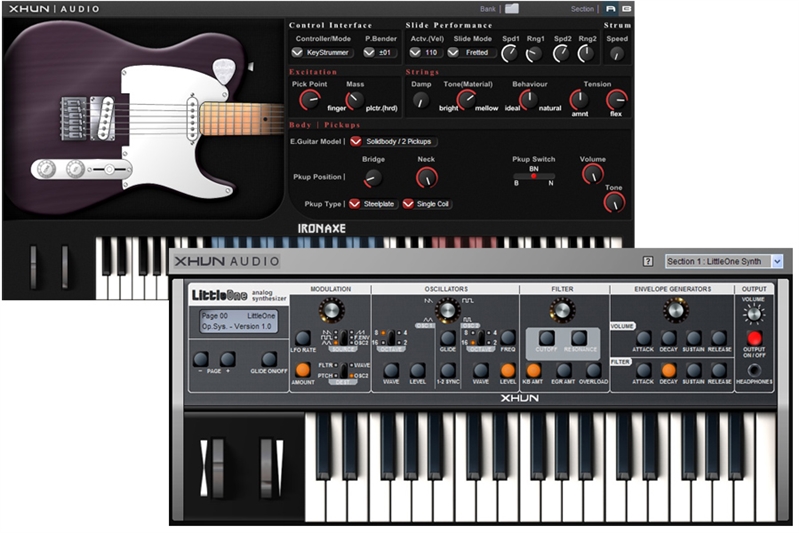
Task: Click the LFO Rate button
Action: (x=303, y=338)
